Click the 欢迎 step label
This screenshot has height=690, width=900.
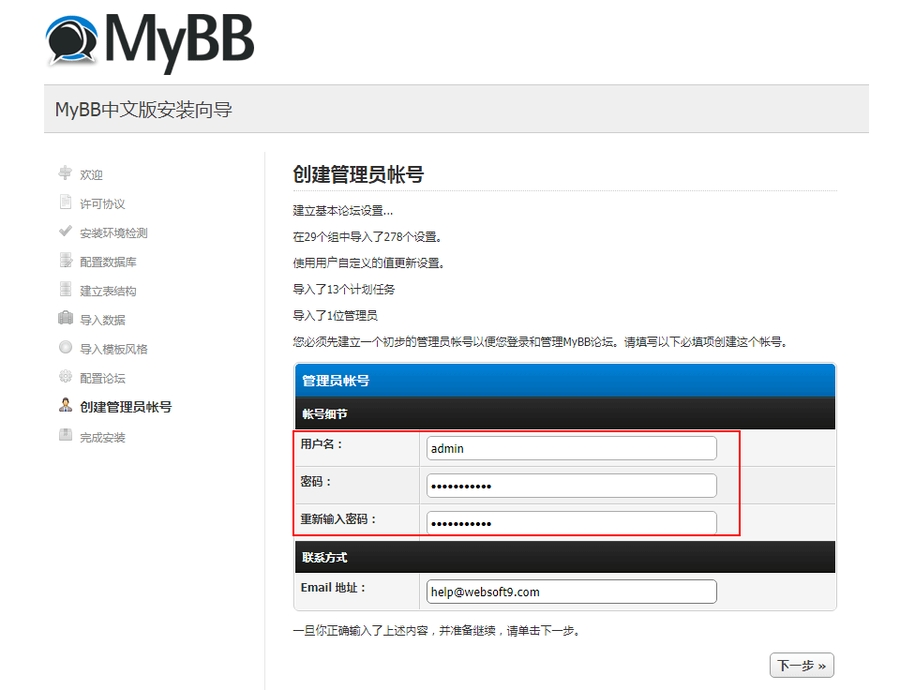91,175
